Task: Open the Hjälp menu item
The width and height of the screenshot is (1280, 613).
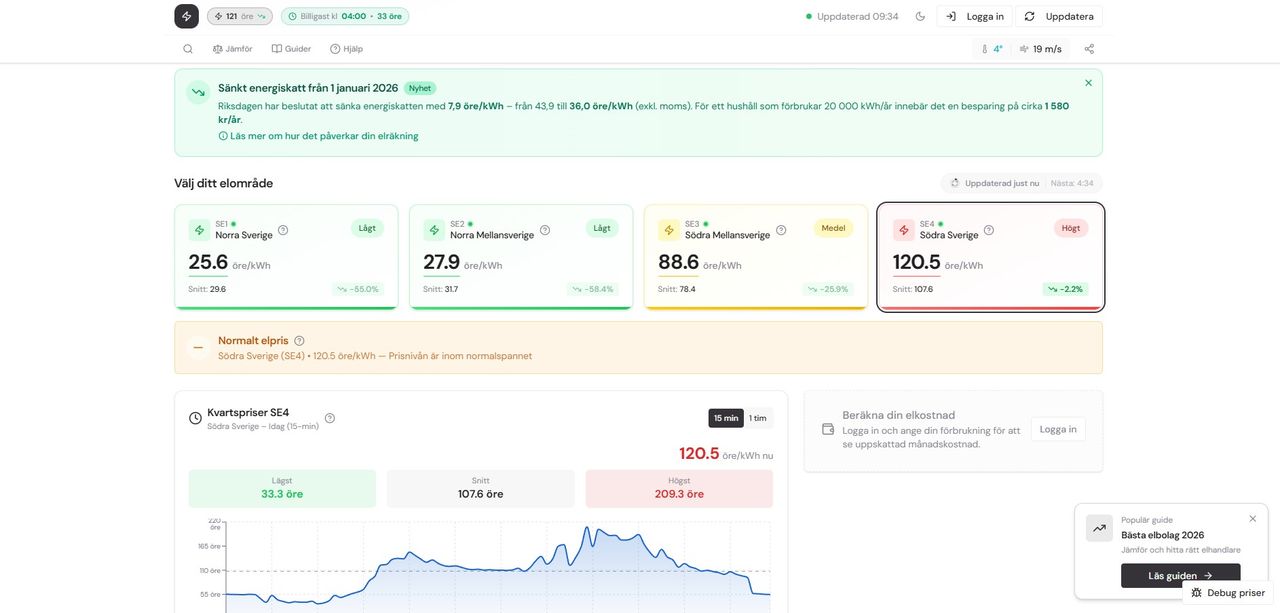Action: coord(346,49)
